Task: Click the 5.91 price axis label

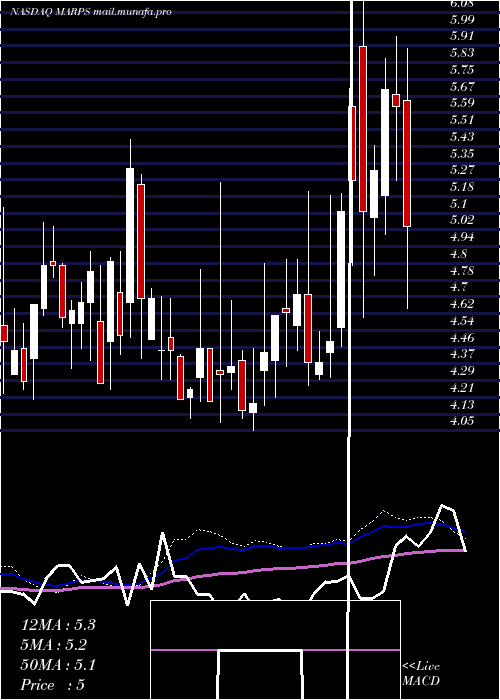Action: [x=462, y=36]
